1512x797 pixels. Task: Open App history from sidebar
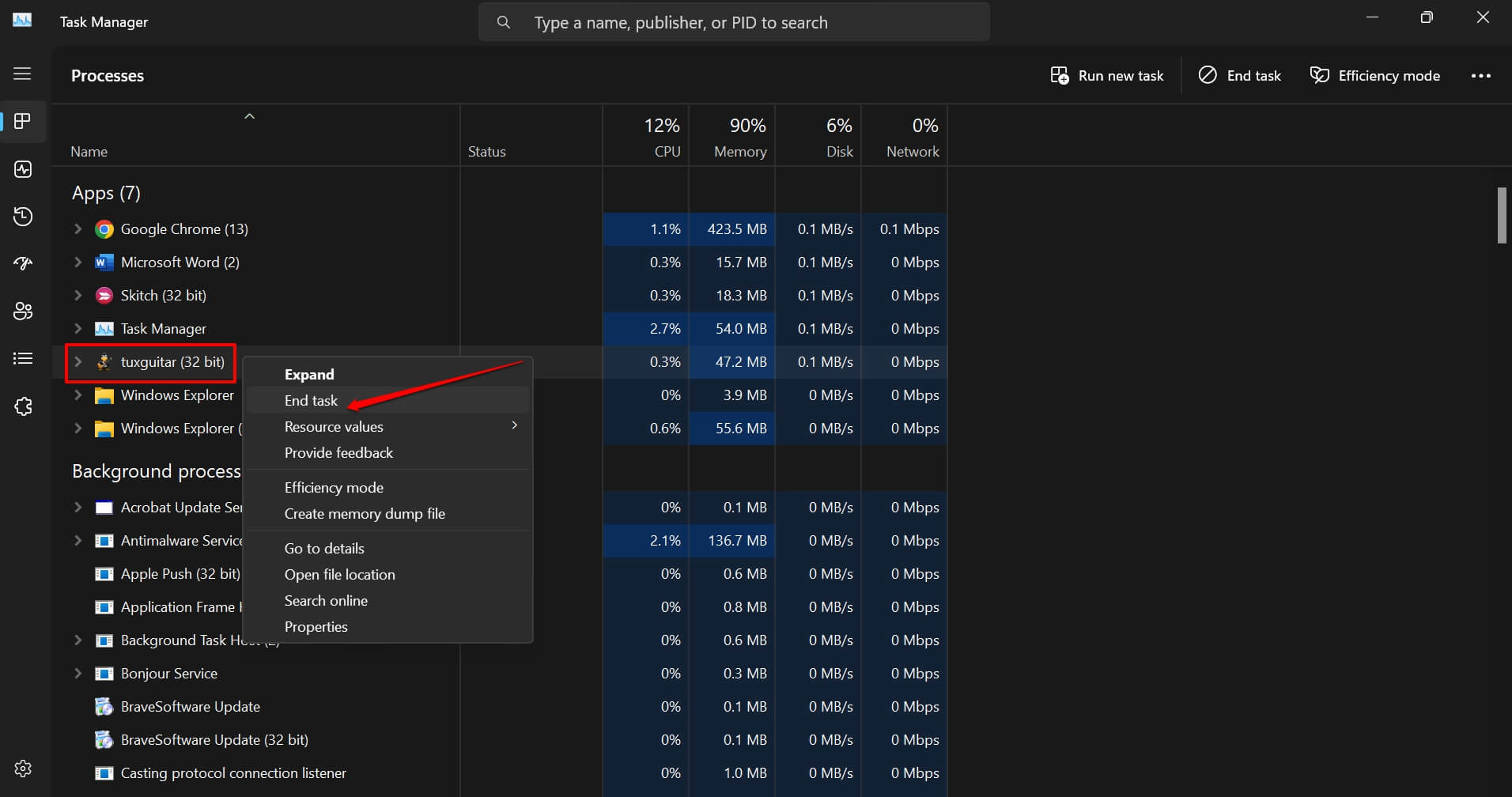(x=23, y=217)
